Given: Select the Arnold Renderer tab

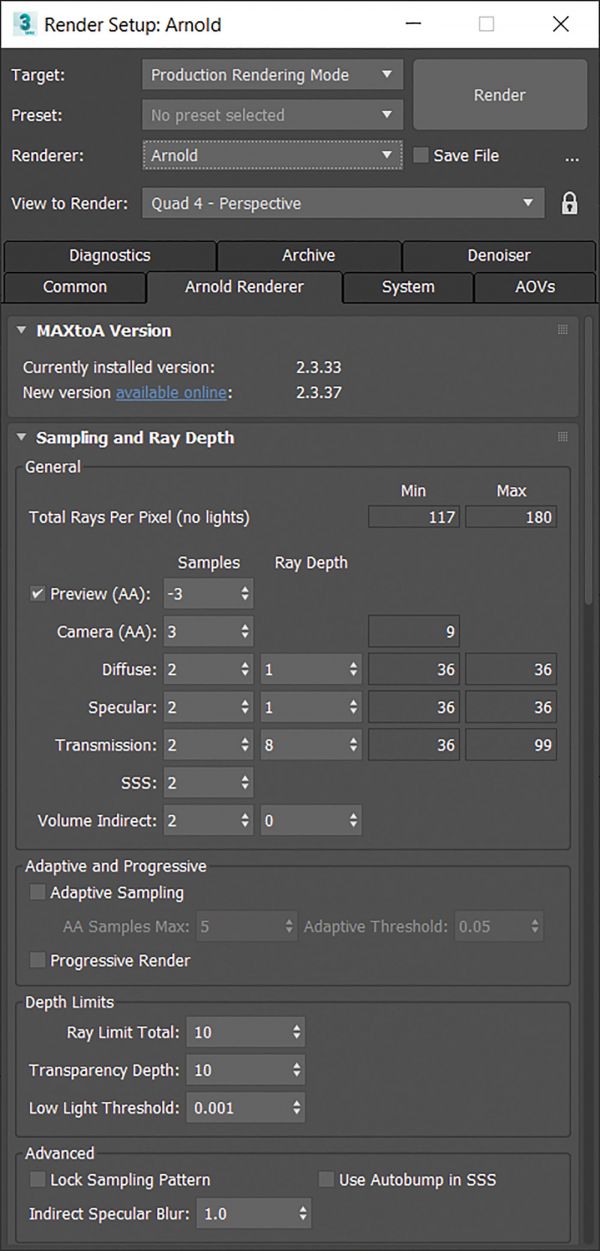Looking at the screenshot, I should pos(244,287).
